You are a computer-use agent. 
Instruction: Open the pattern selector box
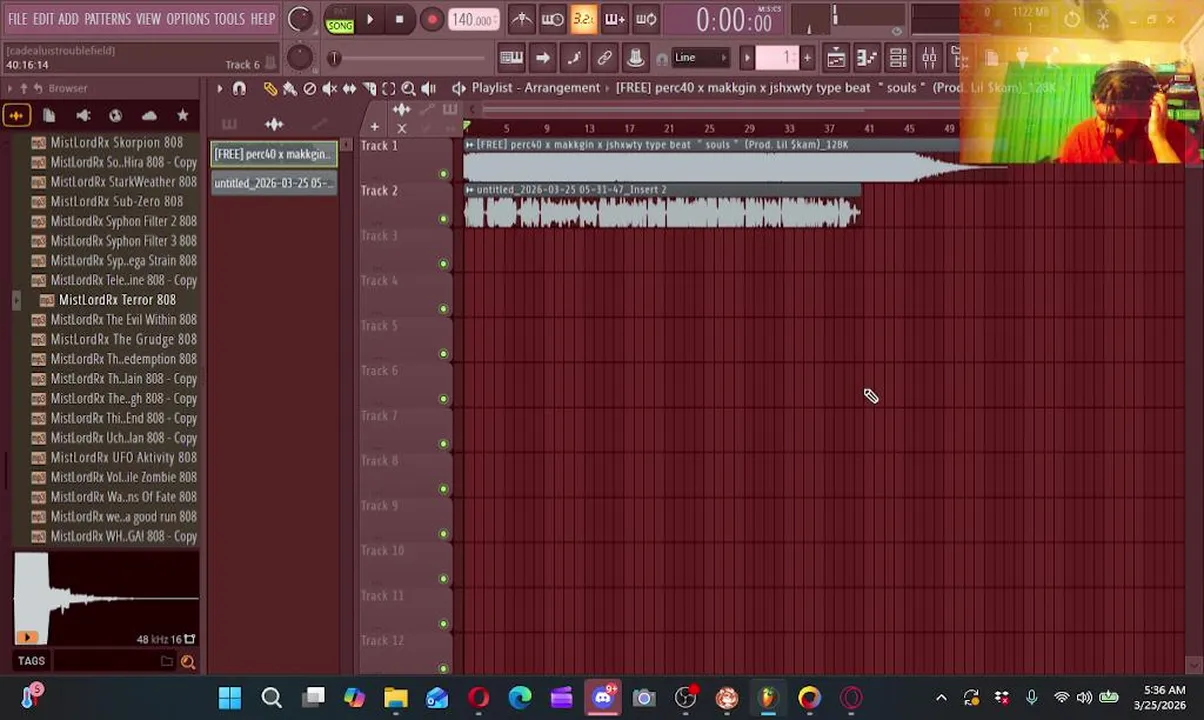[779, 58]
